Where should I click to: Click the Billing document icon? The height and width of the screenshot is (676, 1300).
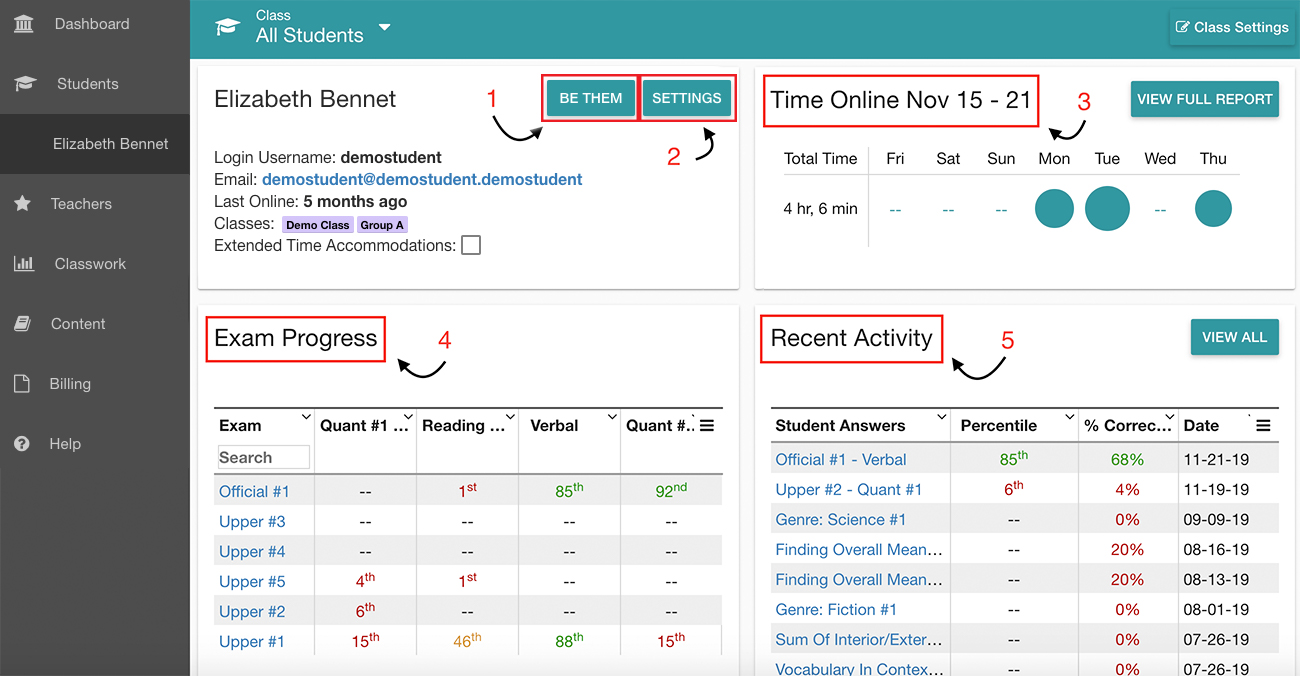(21, 384)
